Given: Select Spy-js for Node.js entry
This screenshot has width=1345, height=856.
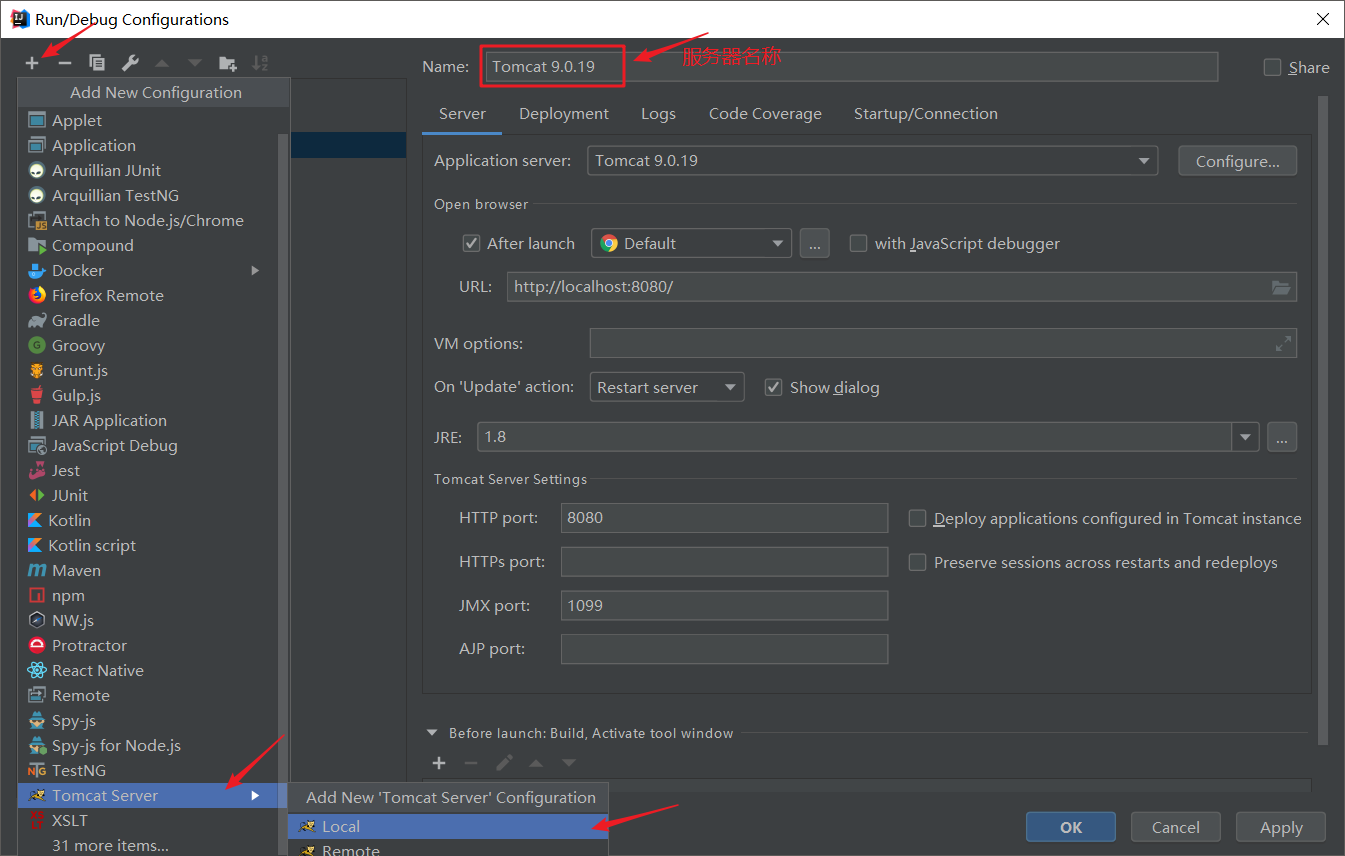Looking at the screenshot, I should pyautogui.click(x=147, y=745).
